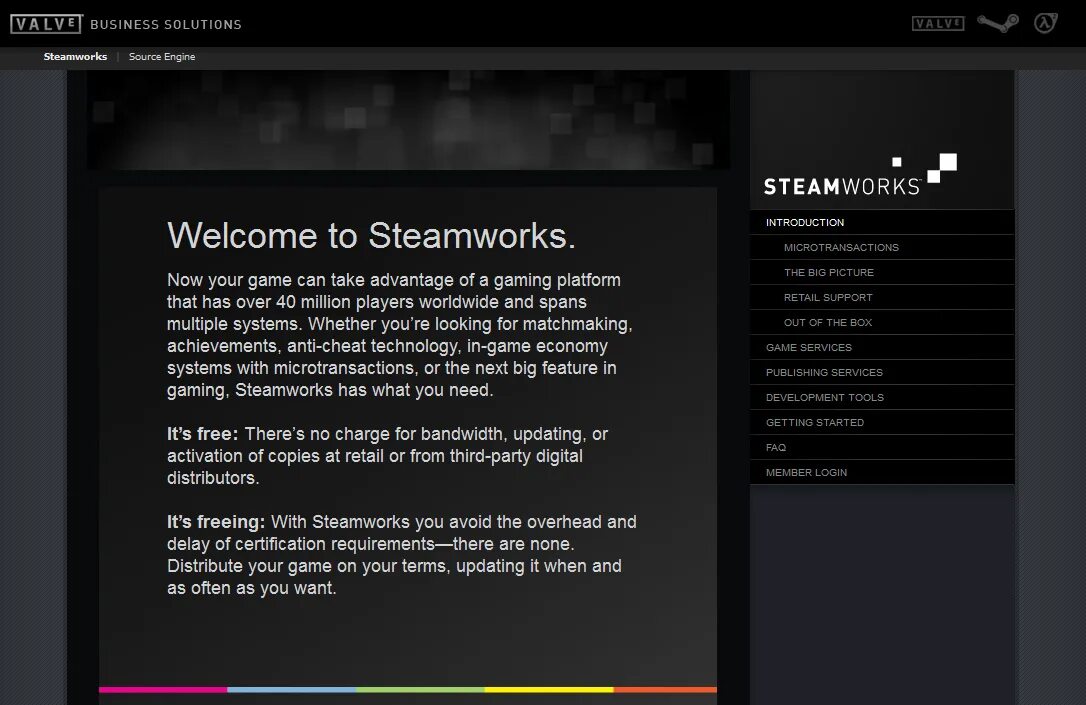Screen dimensions: 1086x705
Task: Select Introduction in the sidebar menu
Action: click(882, 222)
